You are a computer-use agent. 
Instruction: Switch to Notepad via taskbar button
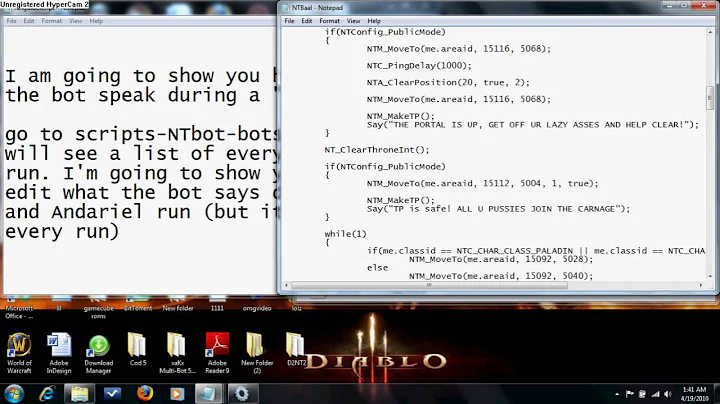coord(209,393)
